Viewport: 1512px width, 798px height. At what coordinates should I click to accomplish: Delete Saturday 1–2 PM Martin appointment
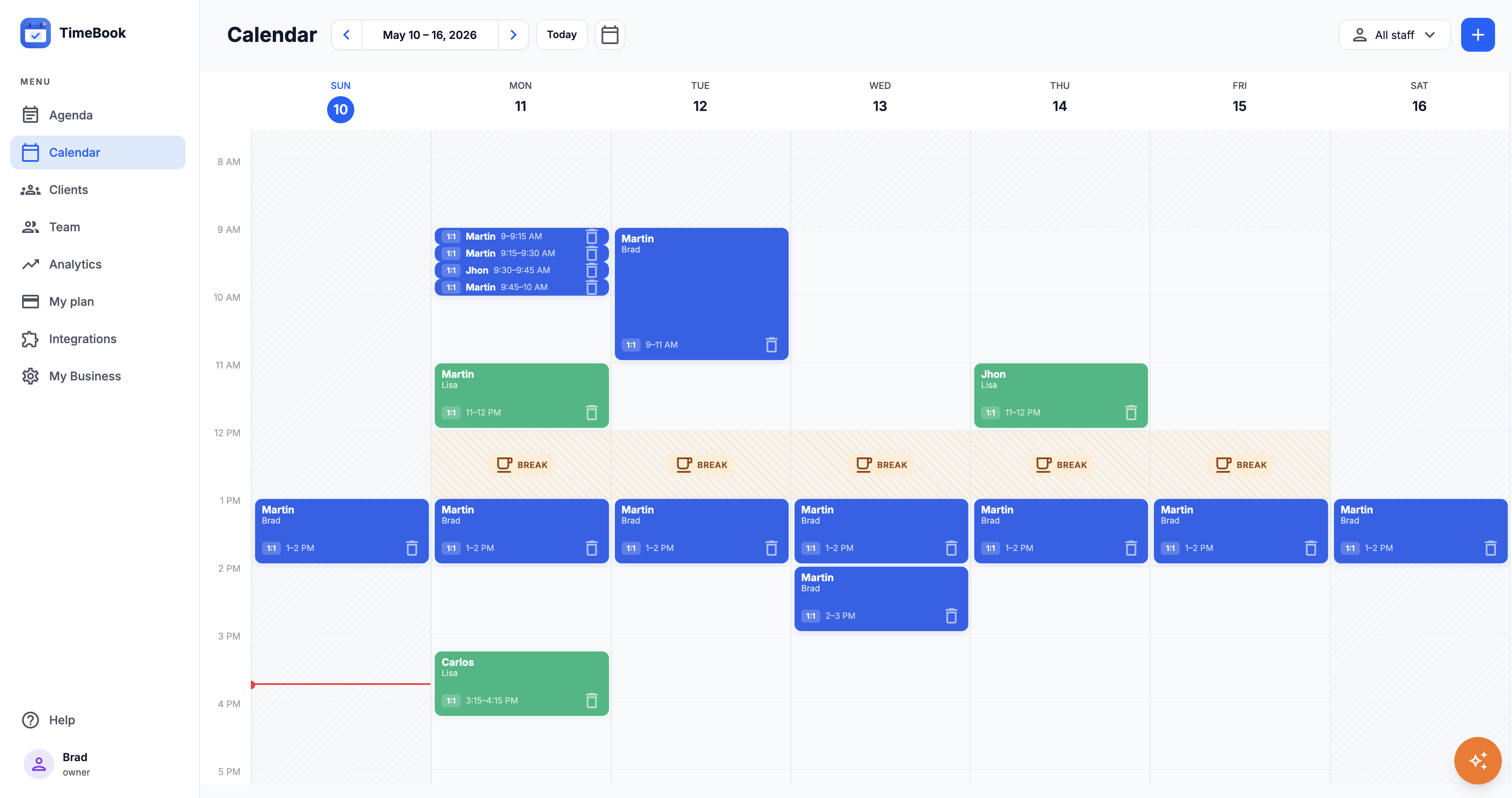click(1490, 548)
